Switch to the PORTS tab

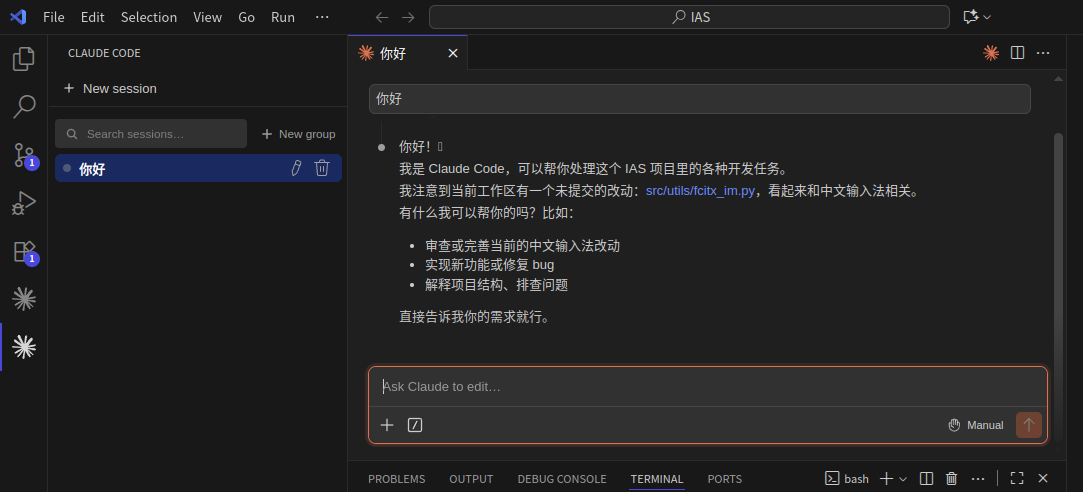(x=725, y=479)
